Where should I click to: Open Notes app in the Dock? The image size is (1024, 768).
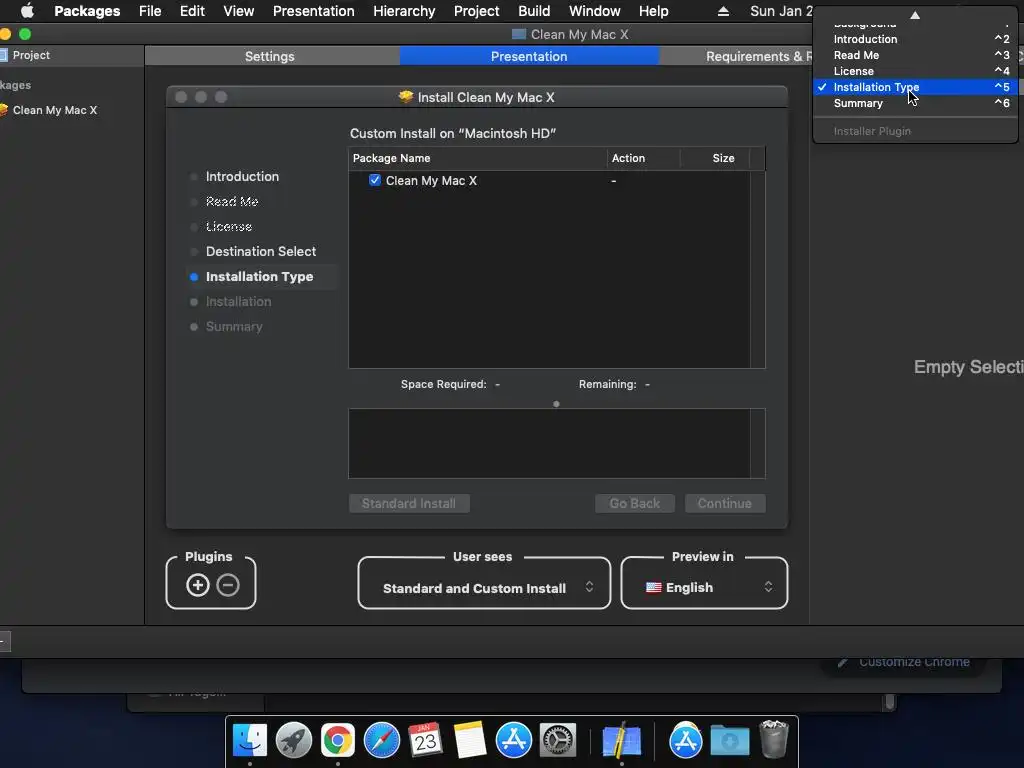coord(470,741)
